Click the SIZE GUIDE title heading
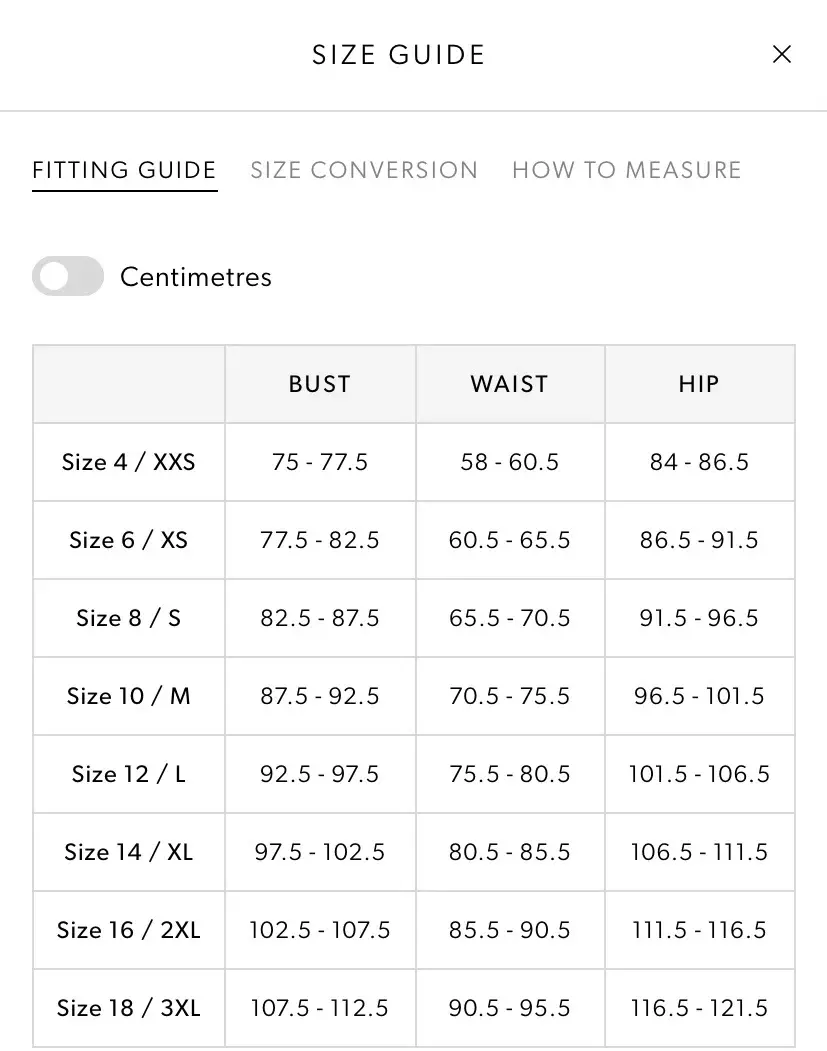The width and height of the screenshot is (827, 1051). pyautogui.click(x=399, y=55)
